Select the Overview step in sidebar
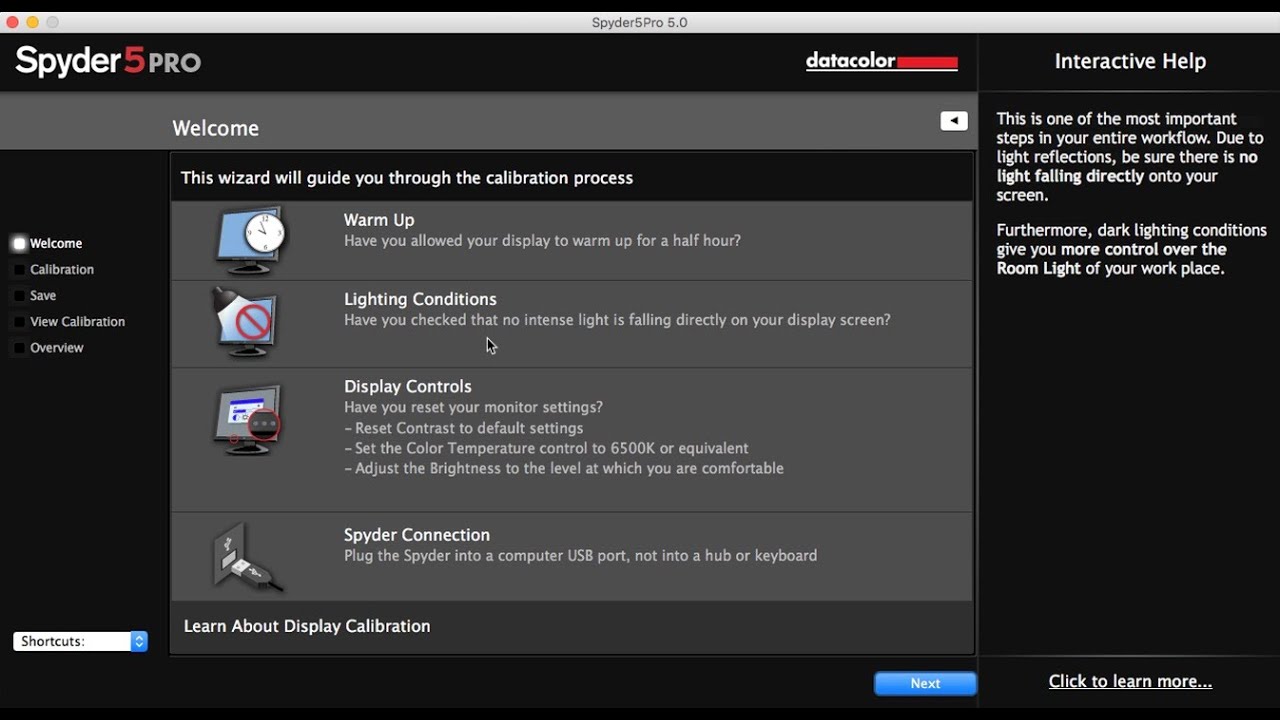The image size is (1280, 720). point(49,347)
